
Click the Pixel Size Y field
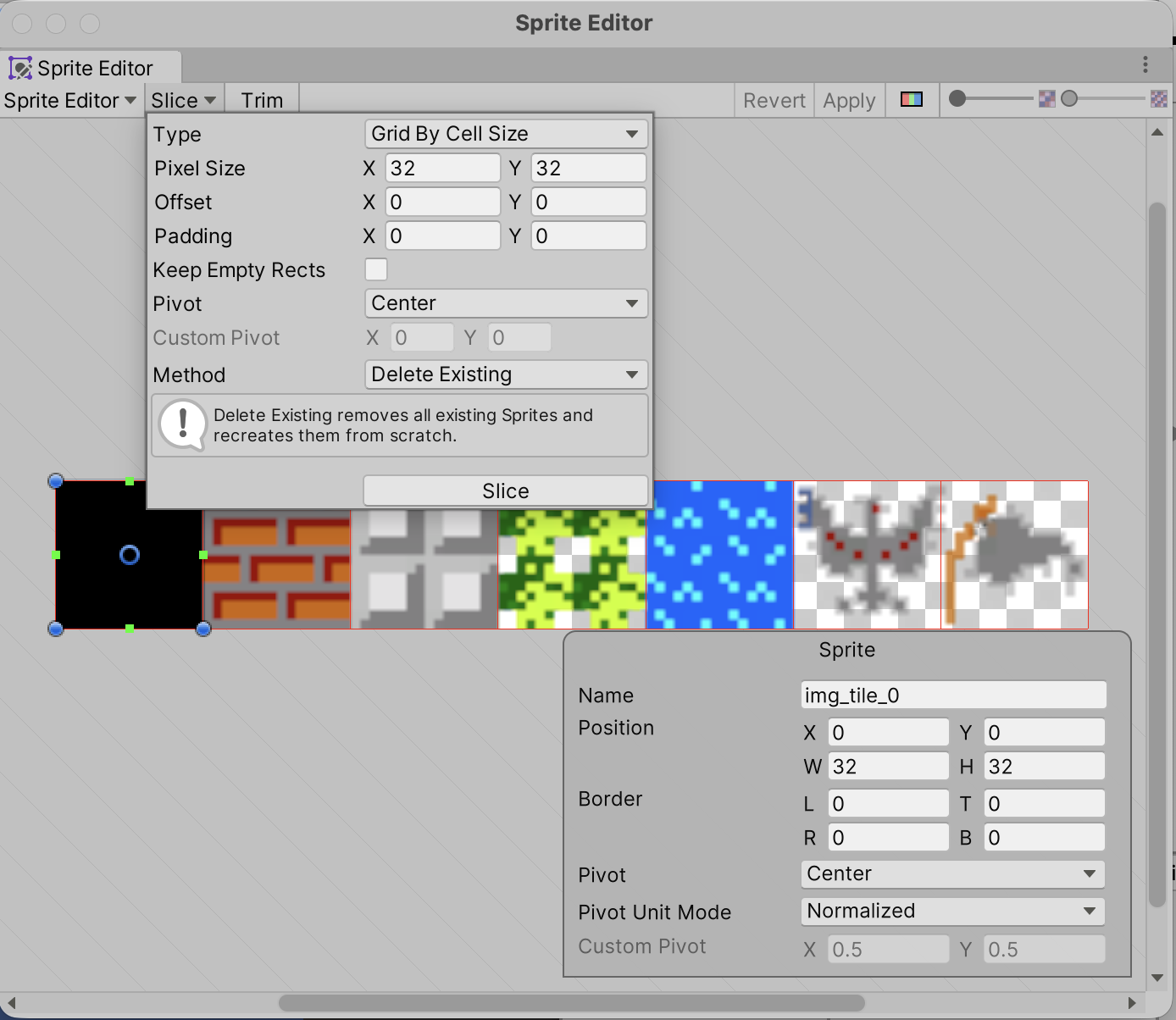(x=589, y=168)
